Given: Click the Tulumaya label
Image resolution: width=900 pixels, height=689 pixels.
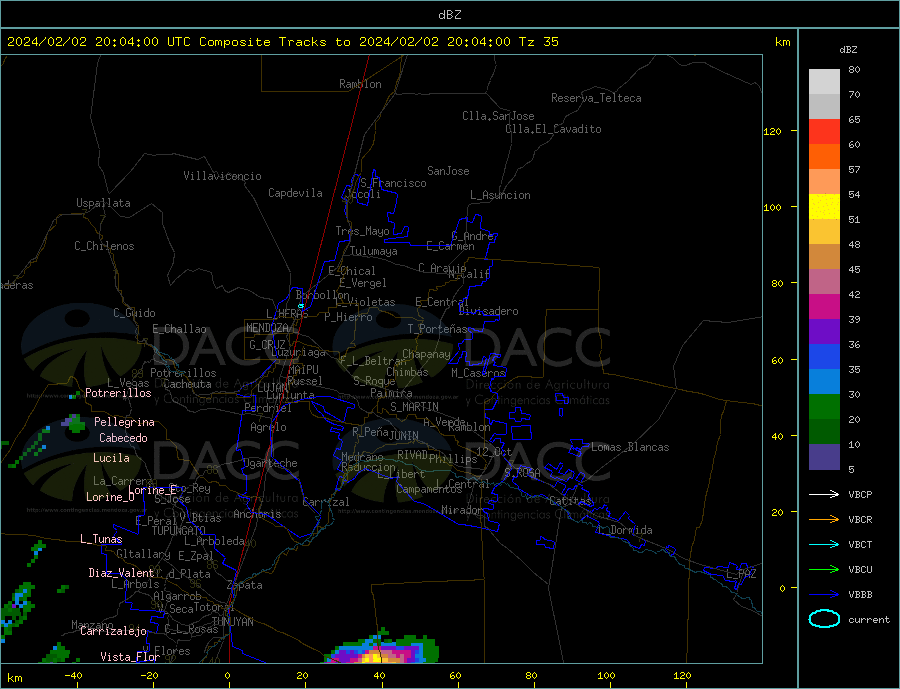Looking at the screenshot, I should (374, 251).
